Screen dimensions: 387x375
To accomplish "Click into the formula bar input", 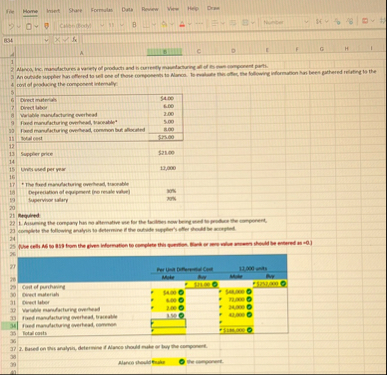I will tap(233, 39).
